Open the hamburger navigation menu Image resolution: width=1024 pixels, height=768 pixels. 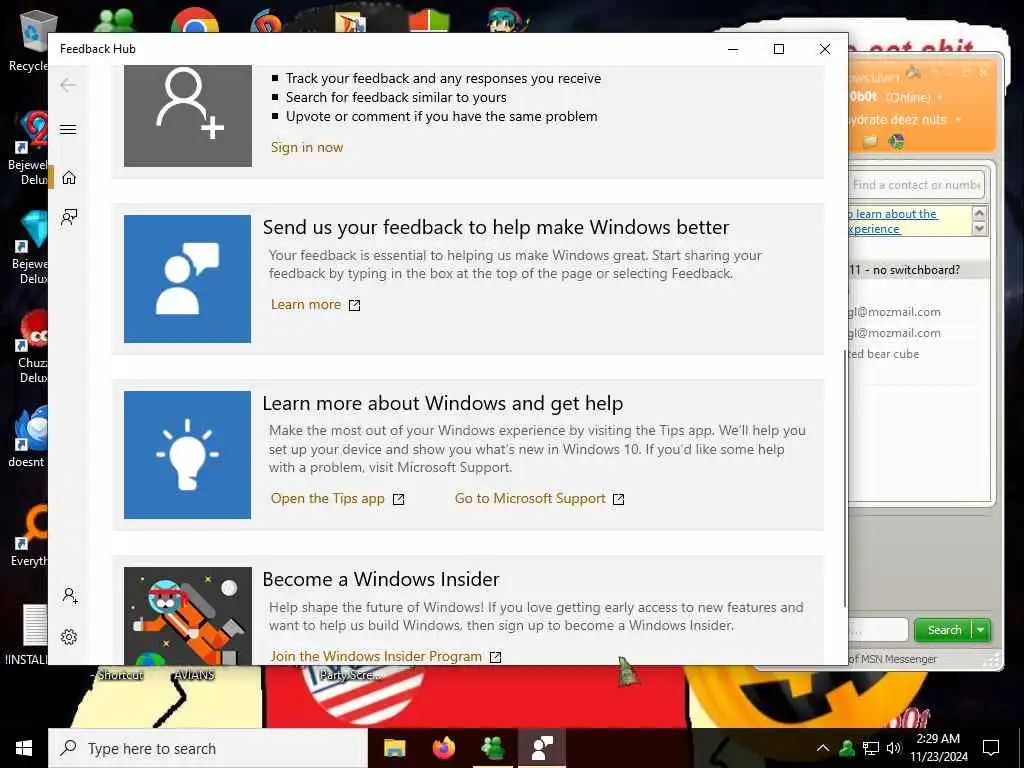pos(68,129)
